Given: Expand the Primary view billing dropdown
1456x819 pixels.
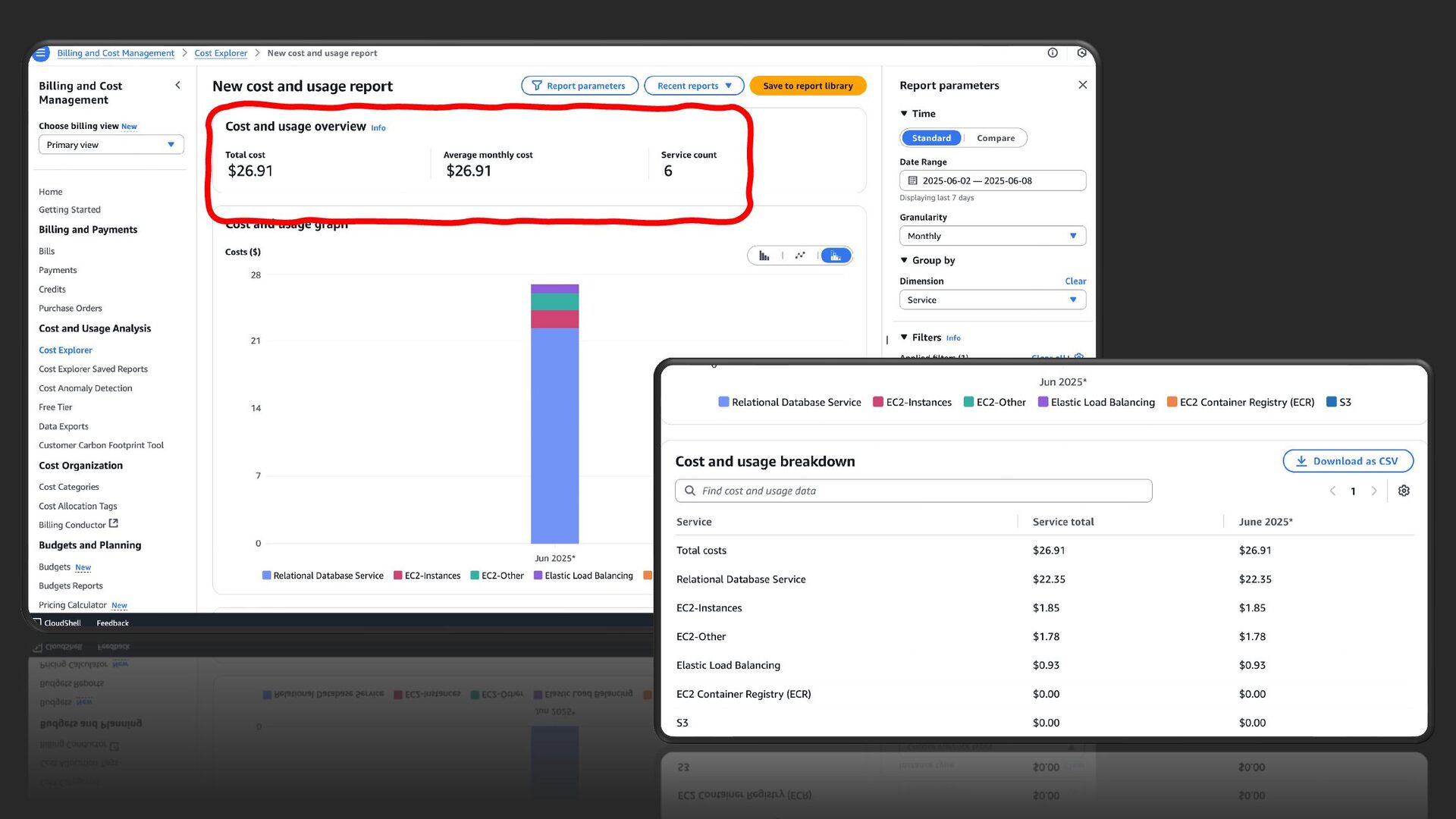Looking at the screenshot, I should coord(111,145).
